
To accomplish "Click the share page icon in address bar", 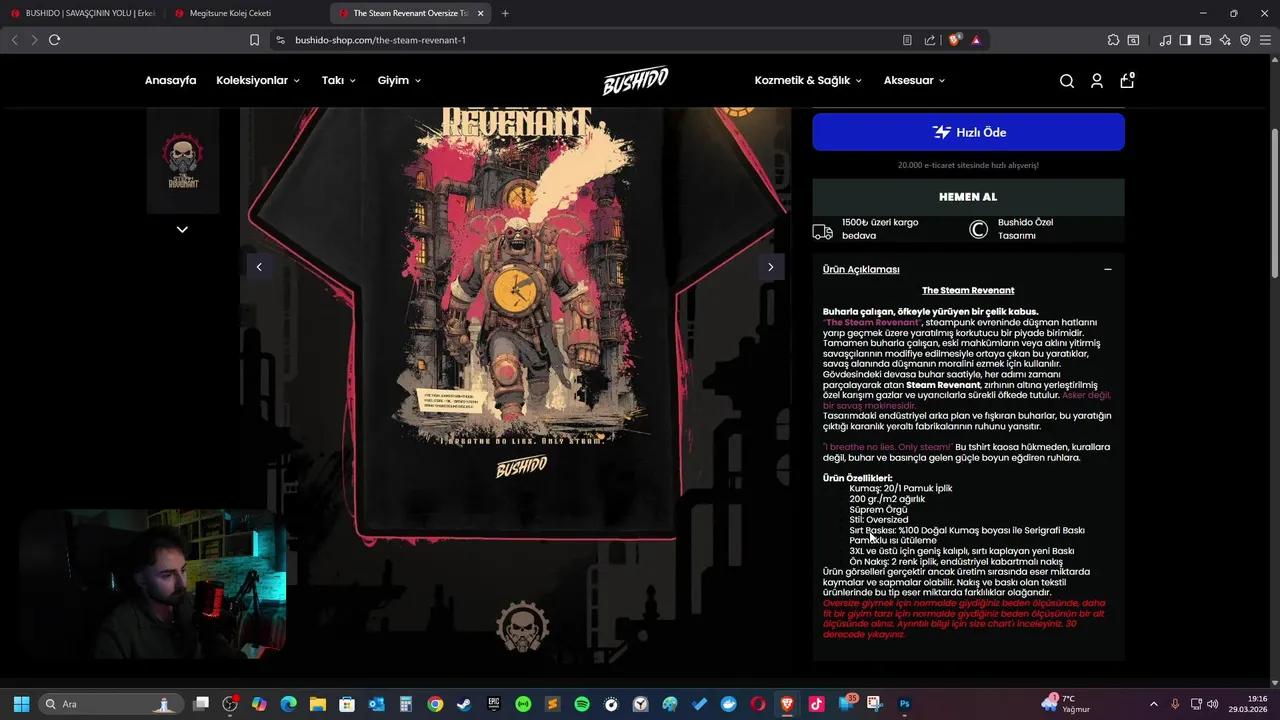I will click(x=930, y=40).
